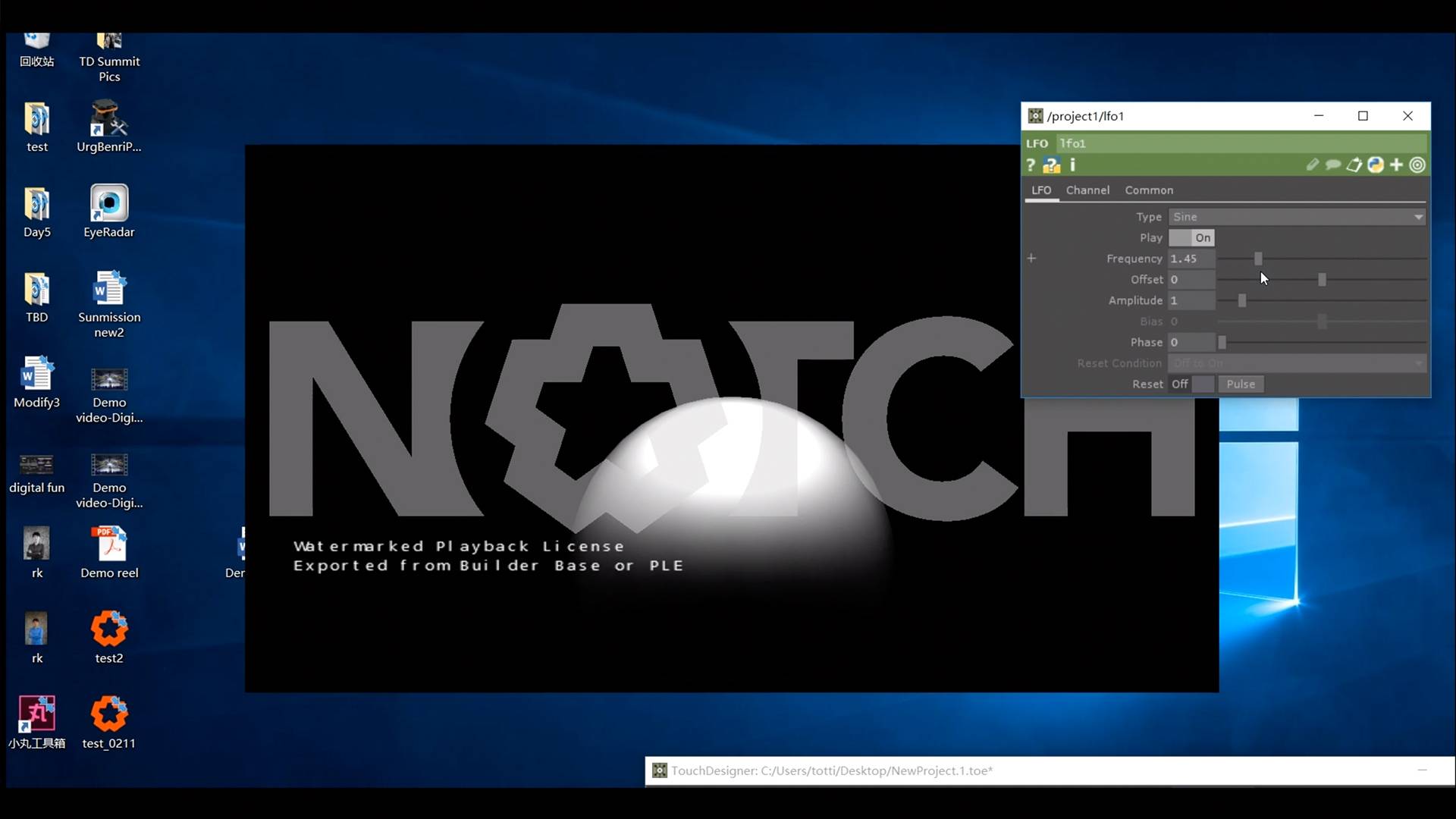Click the Pulse button

coord(1241,384)
